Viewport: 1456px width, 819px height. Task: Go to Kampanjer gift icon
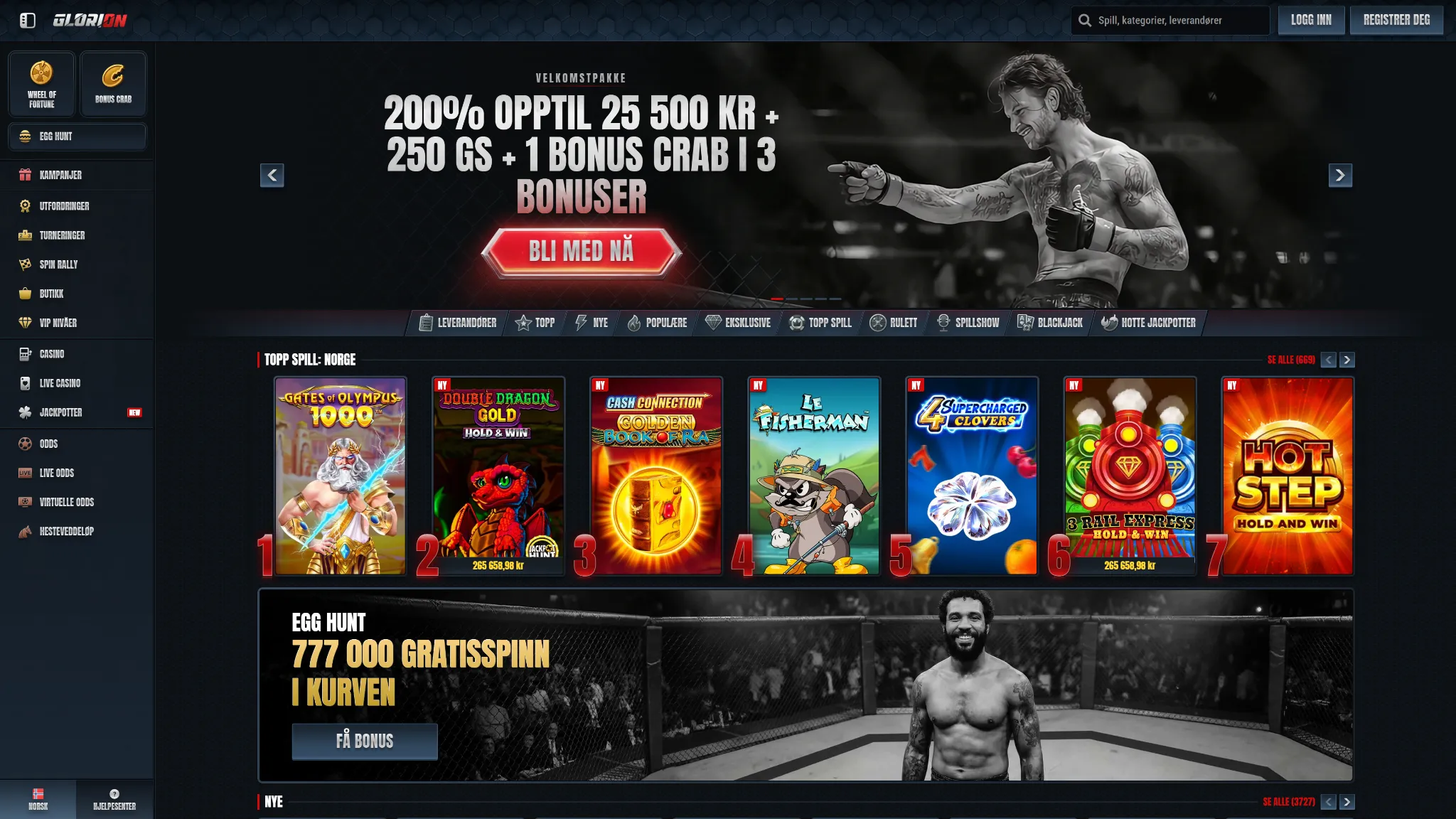(x=26, y=175)
